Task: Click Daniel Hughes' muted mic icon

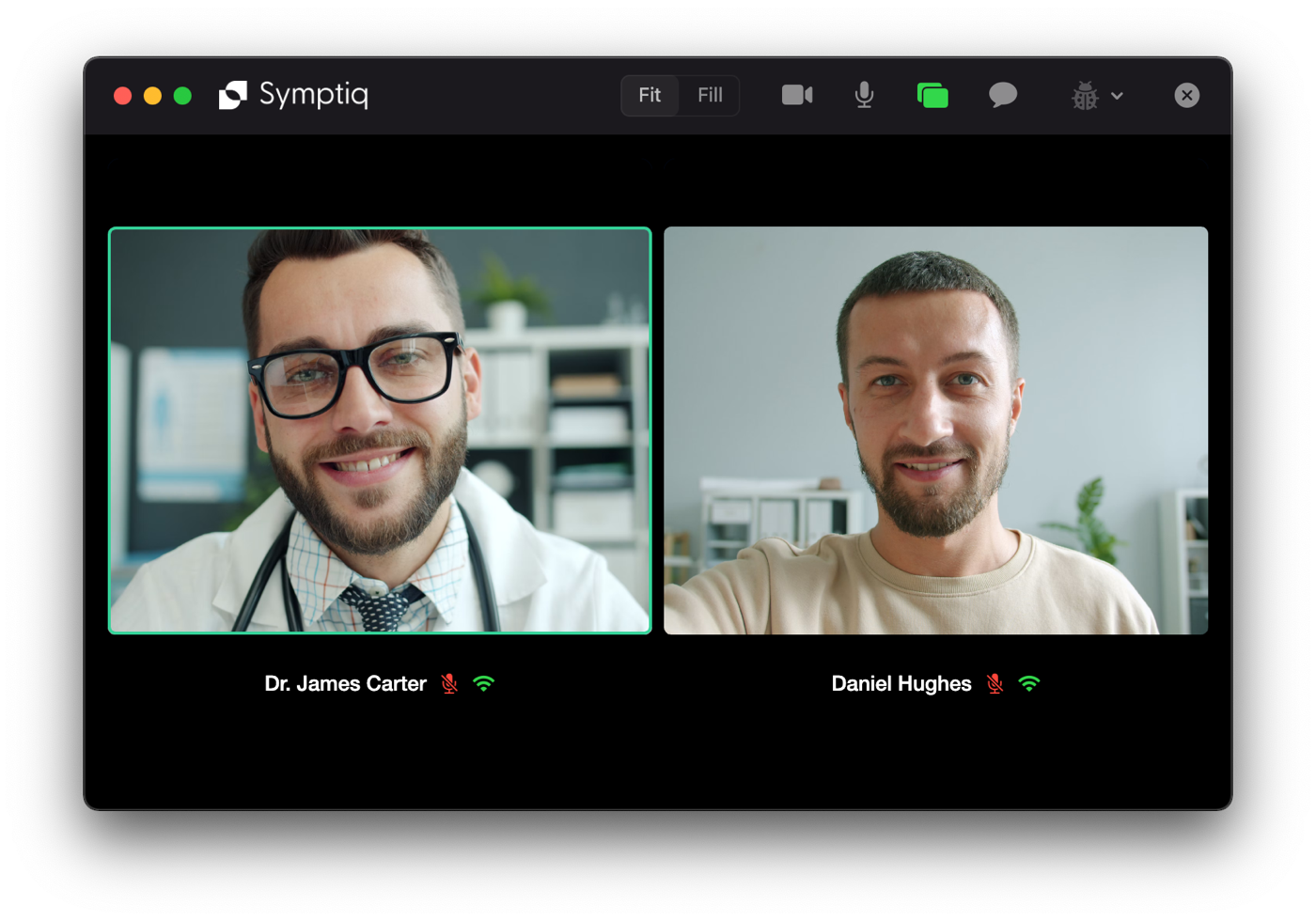Action: coord(995,683)
